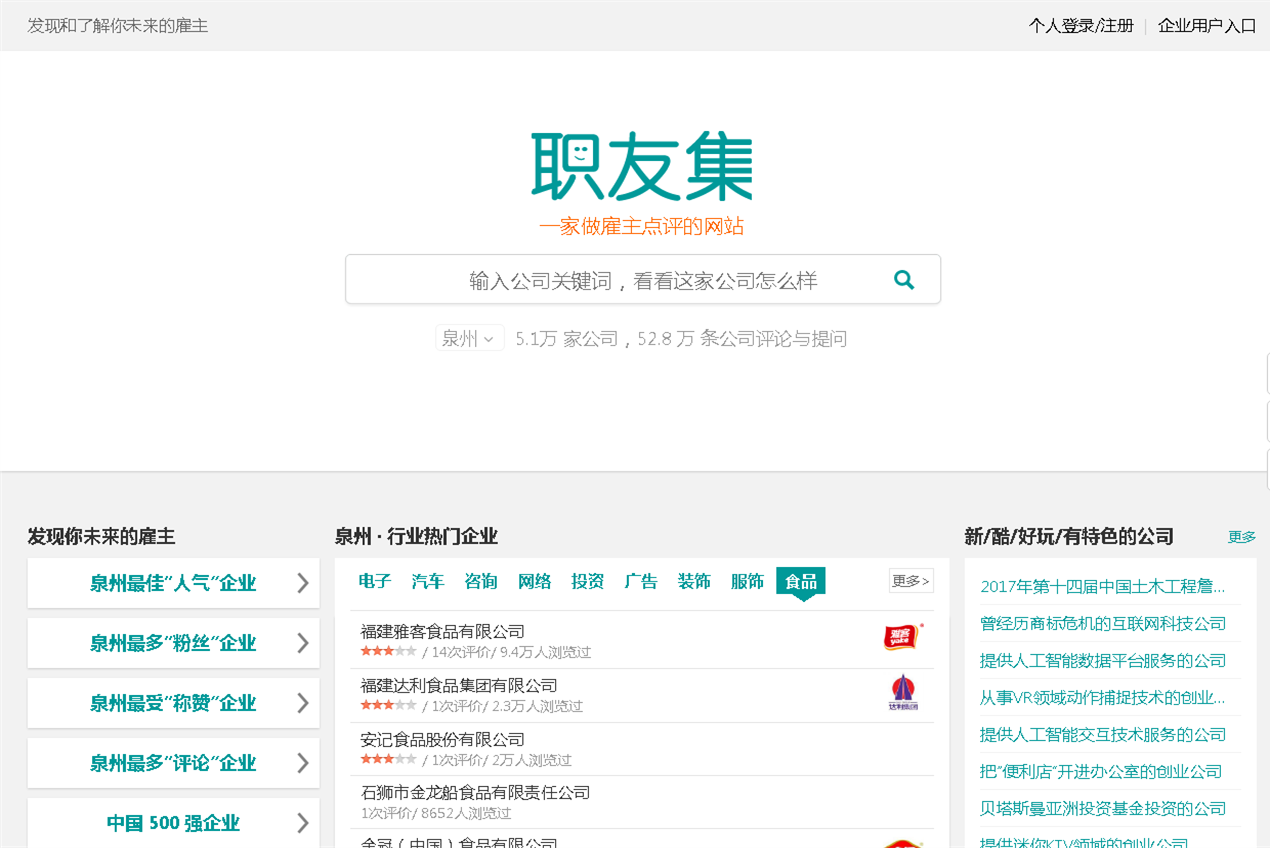Open 福建达利食品集团有限公司 company page
This screenshot has height=848, width=1270.
click(x=459, y=685)
